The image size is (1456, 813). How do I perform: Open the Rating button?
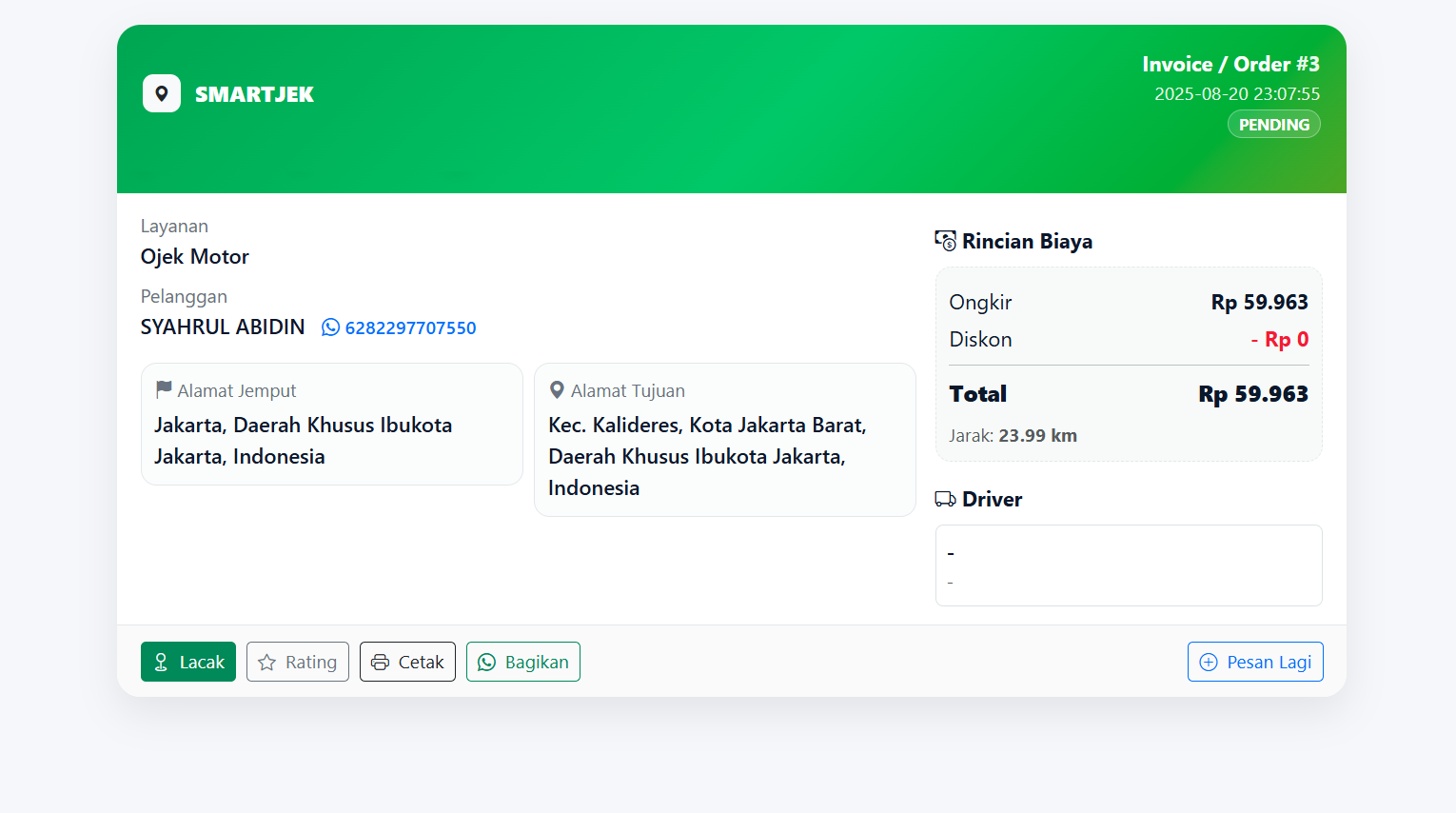(x=298, y=662)
